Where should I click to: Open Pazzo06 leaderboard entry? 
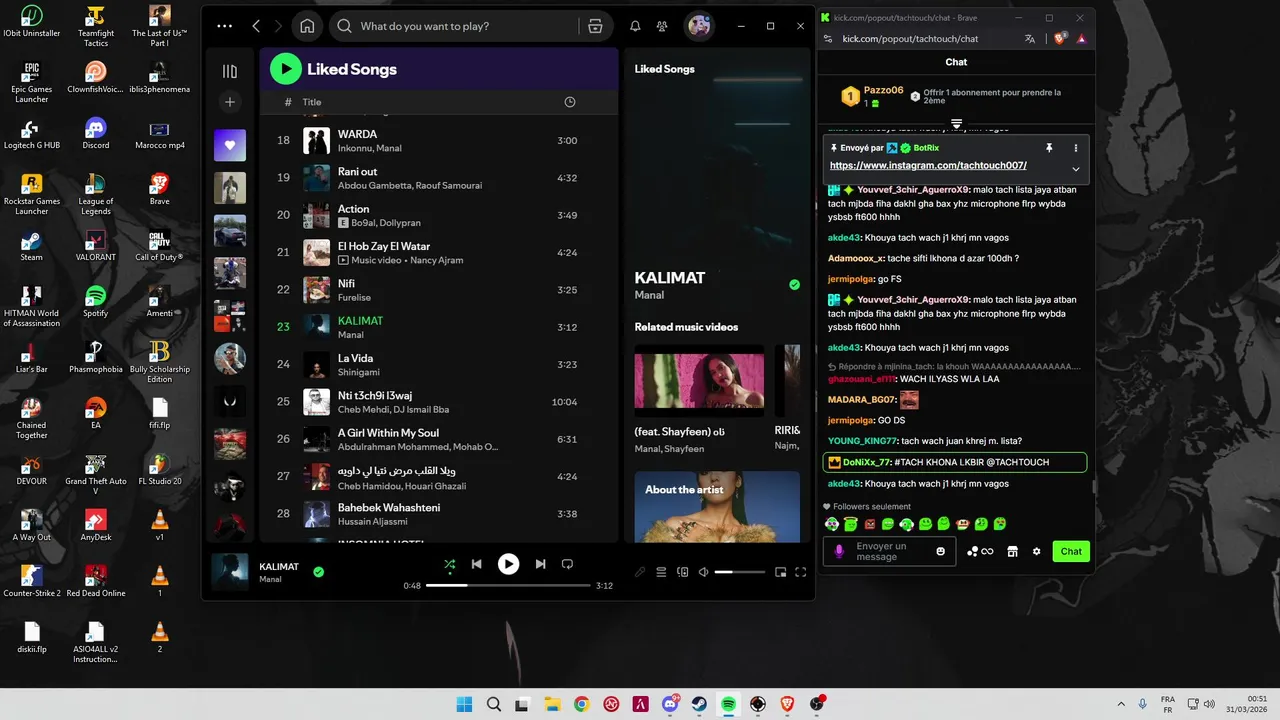(x=871, y=96)
